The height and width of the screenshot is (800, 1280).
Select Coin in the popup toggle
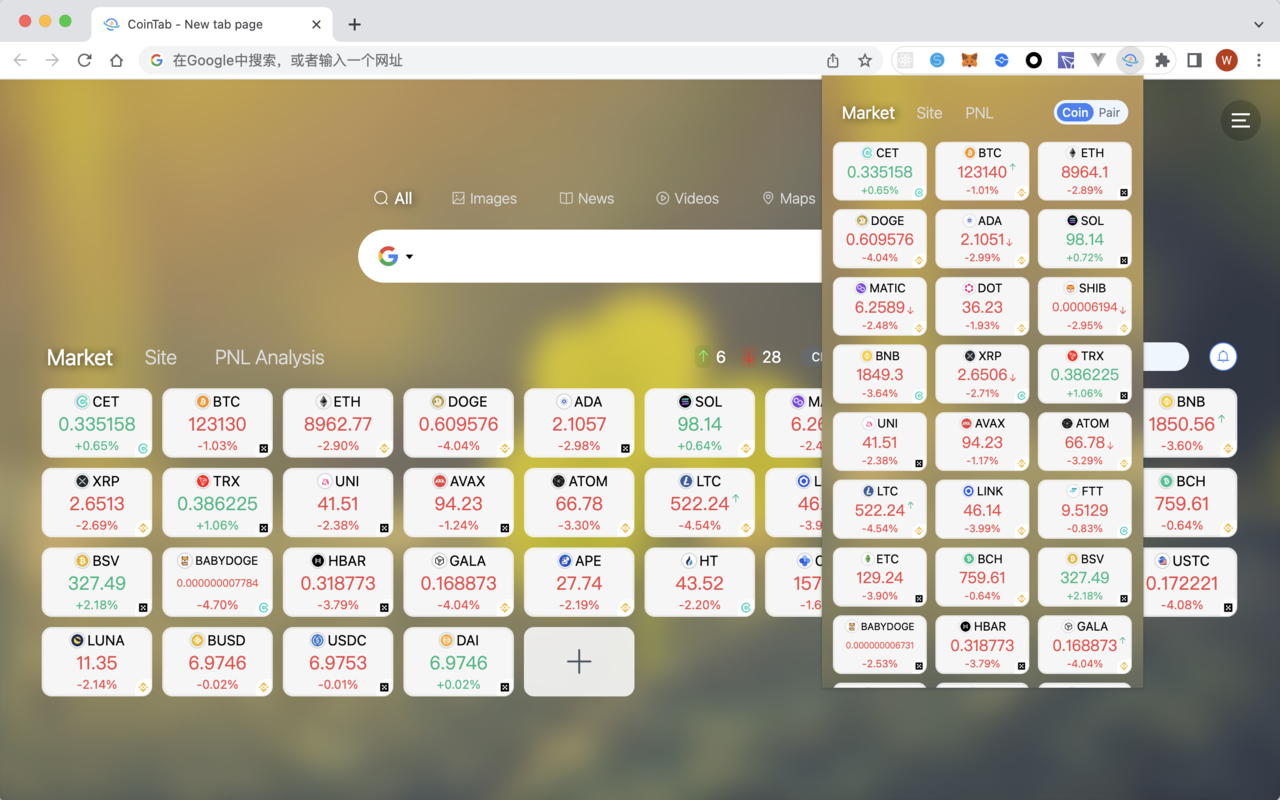pyautogui.click(x=1075, y=113)
